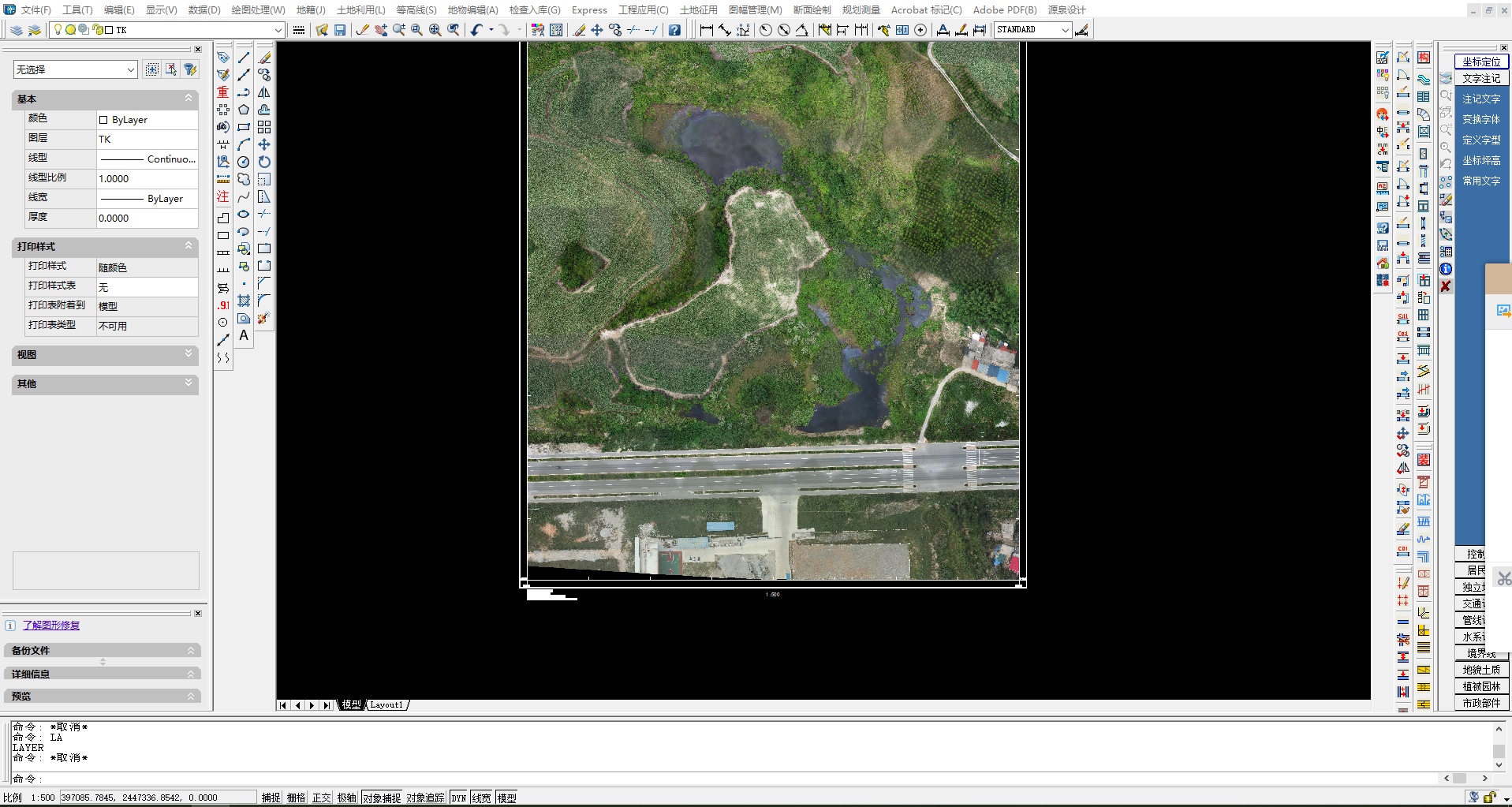Open the STANDARD text style dropdown
The image size is (1512, 807).
(1063, 29)
